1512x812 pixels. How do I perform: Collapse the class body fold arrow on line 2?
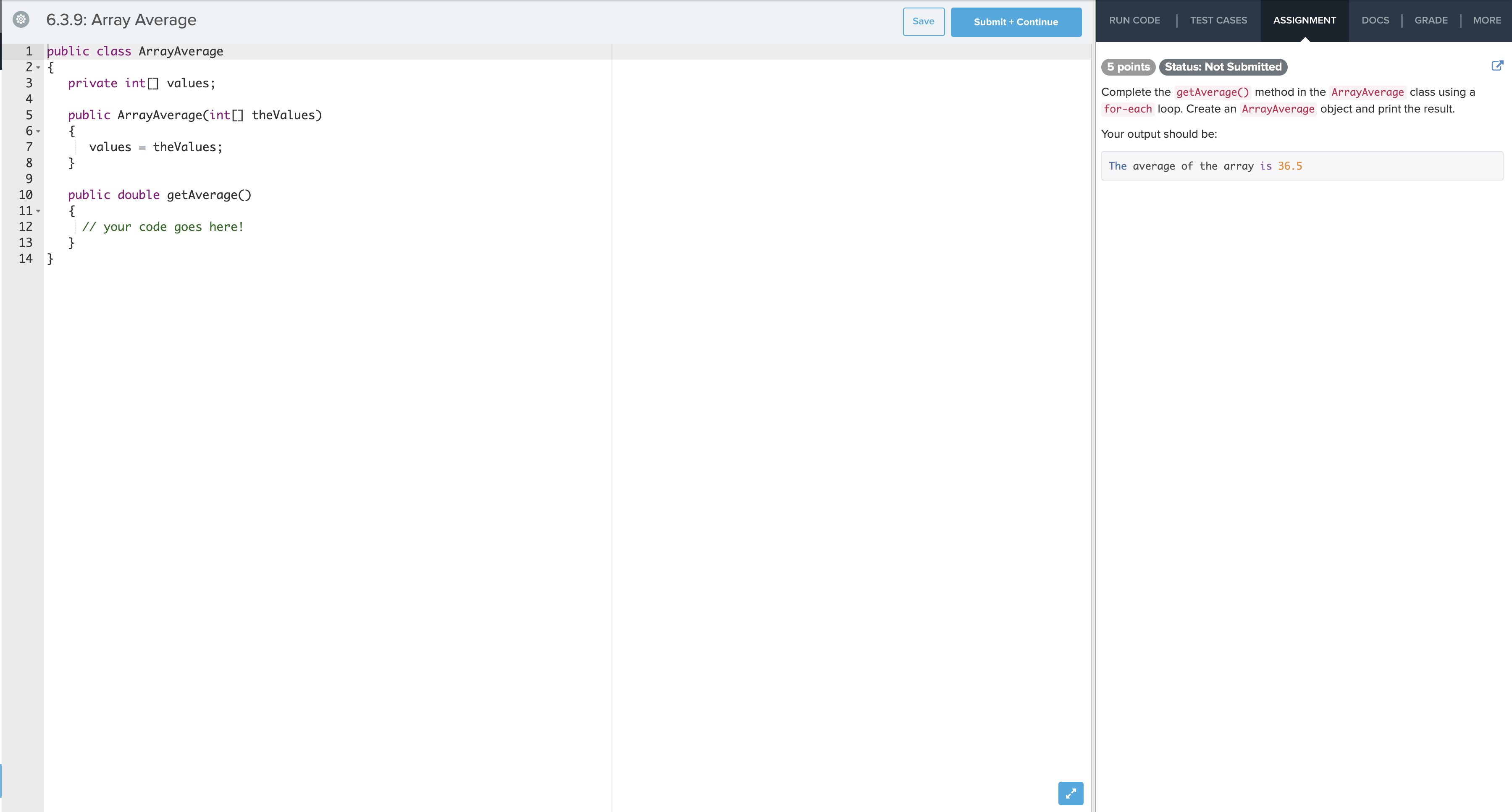(x=39, y=68)
